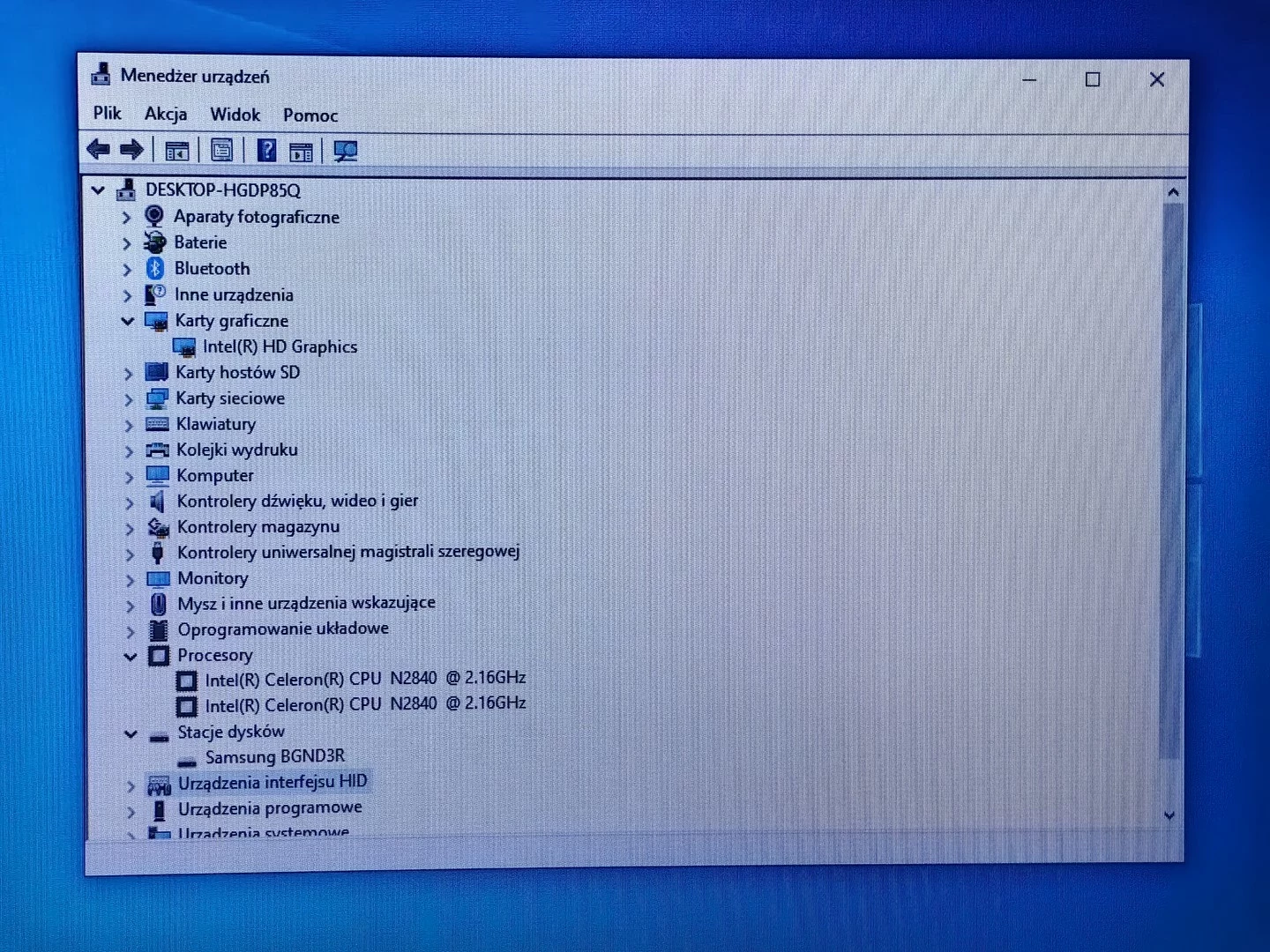This screenshot has width=1270, height=952.
Task: Open the Pomoc menu
Action: click(310, 115)
